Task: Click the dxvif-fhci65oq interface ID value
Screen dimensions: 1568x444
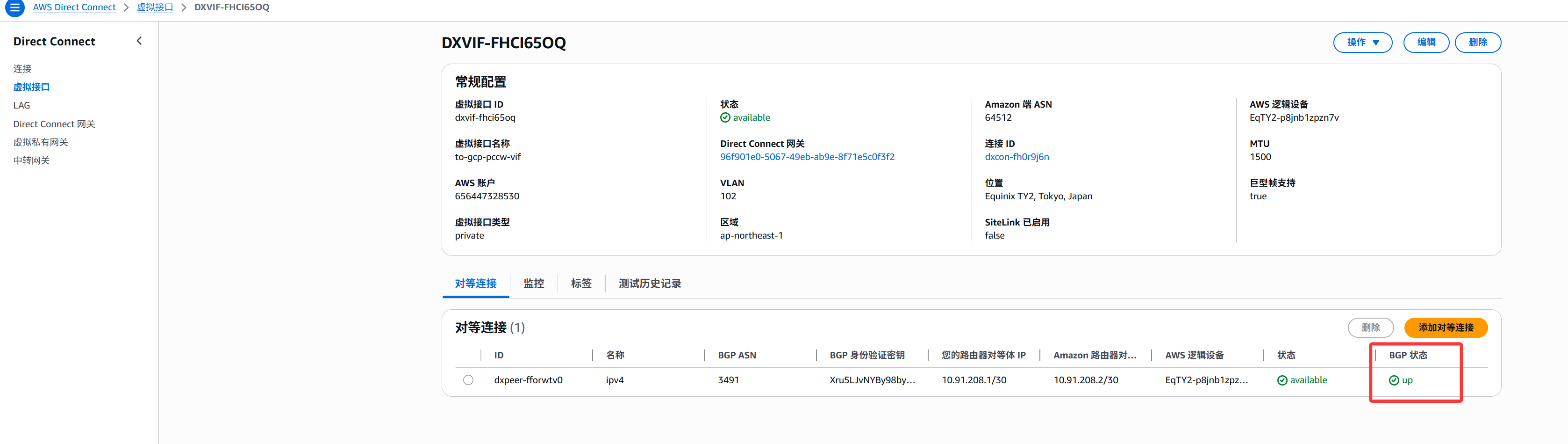Action: pos(485,117)
